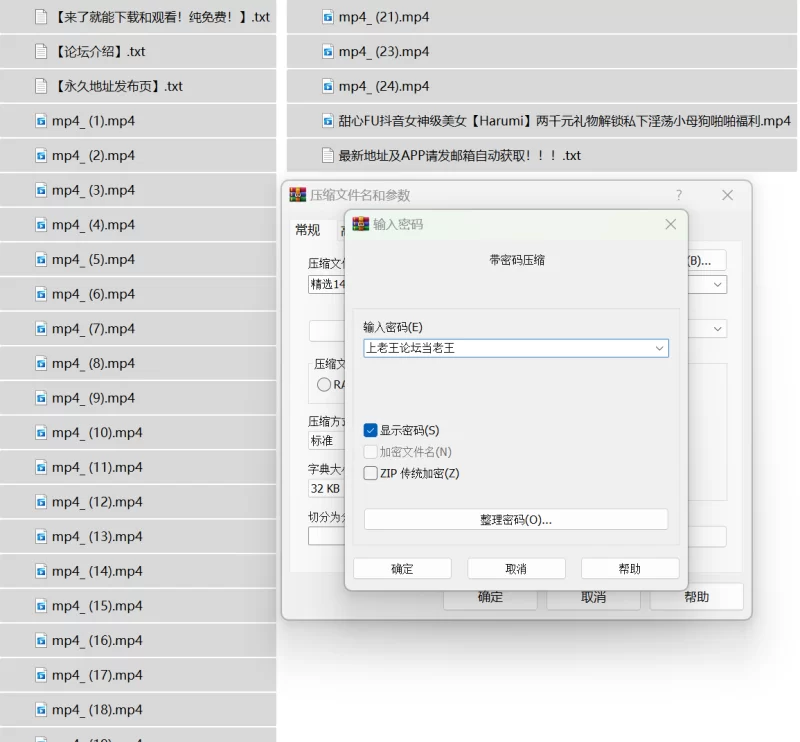The height and width of the screenshot is (742, 800).
Task: Select the RAR format radio button
Action: [323, 384]
